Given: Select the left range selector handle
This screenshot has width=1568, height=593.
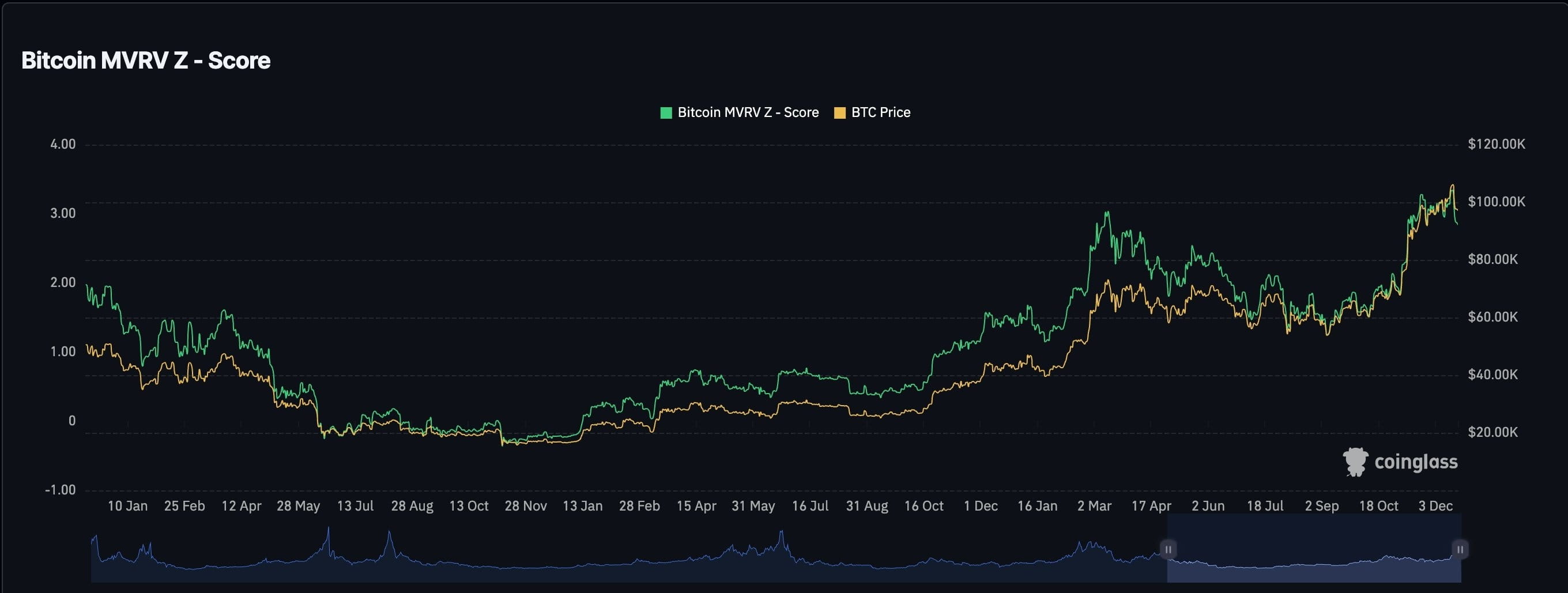Looking at the screenshot, I should click(x=1168, y=549).
